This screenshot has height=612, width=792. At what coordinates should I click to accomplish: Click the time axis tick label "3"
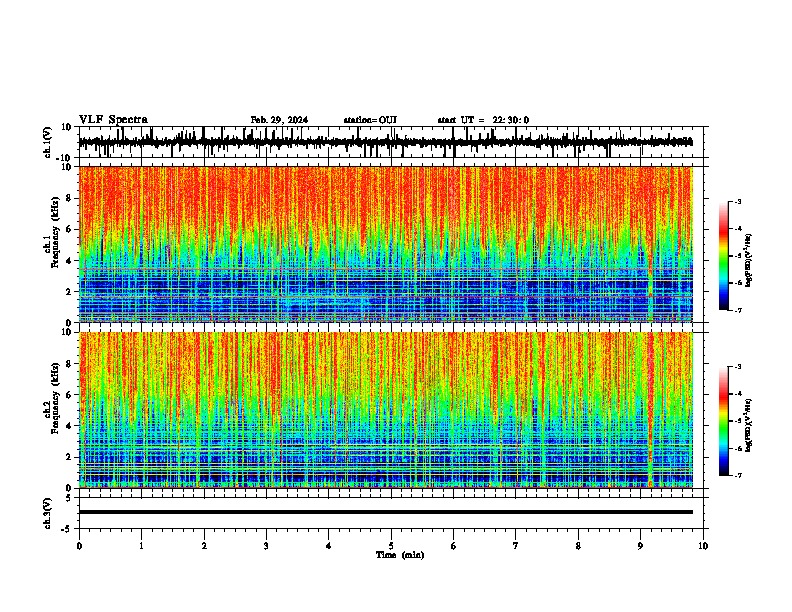pos(266,546)
